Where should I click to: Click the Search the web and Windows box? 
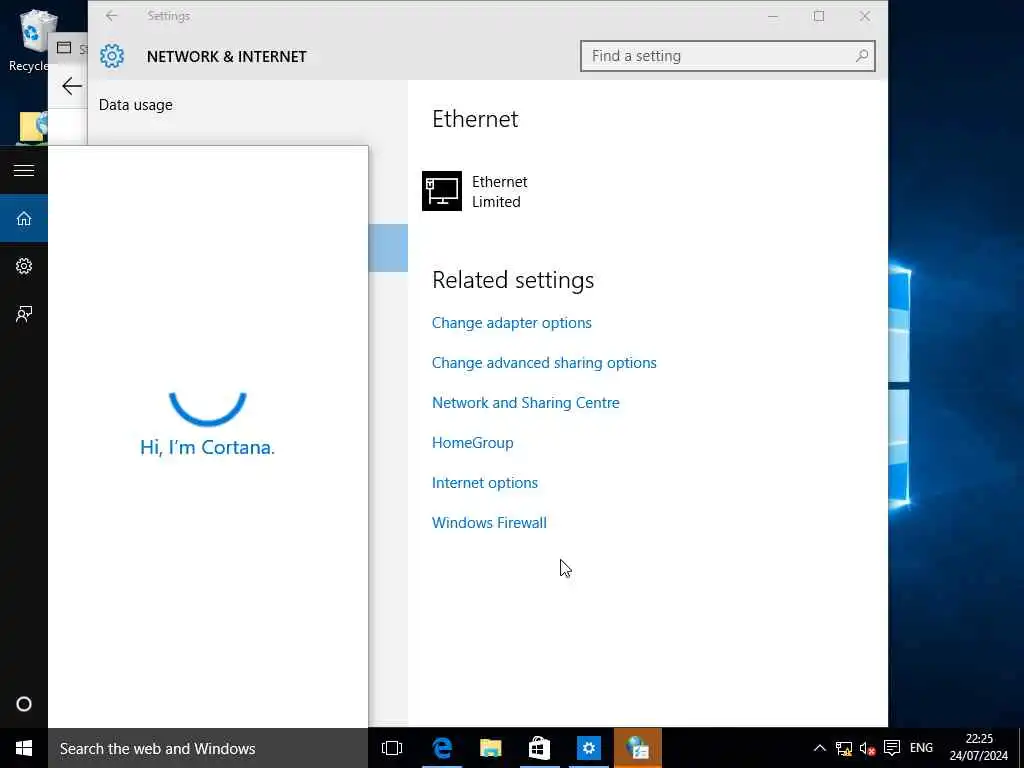[208, 748]
